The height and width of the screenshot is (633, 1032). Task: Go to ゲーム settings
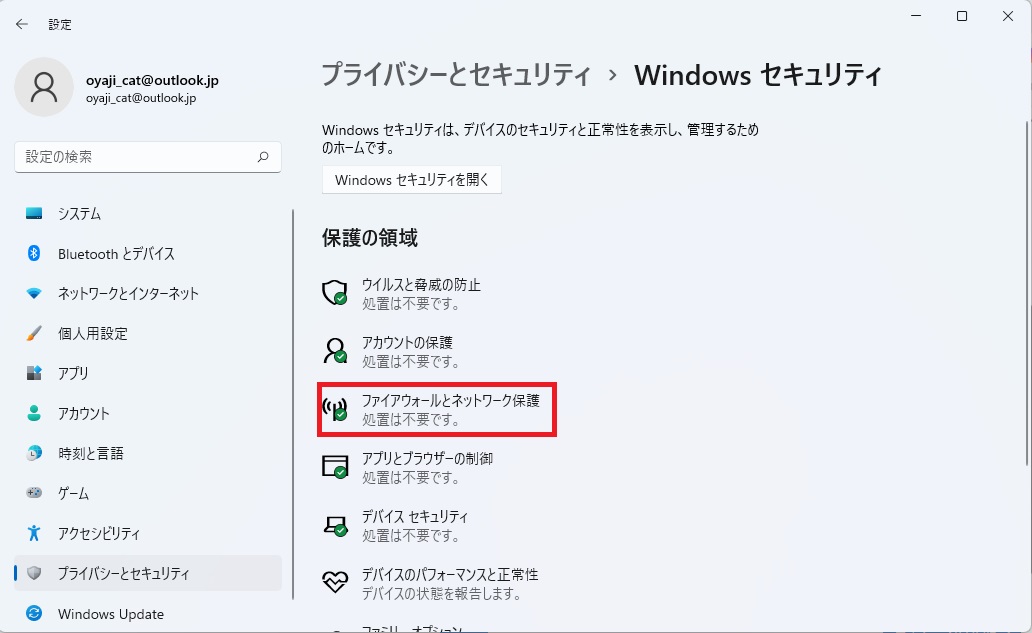[x=148, y=493]
